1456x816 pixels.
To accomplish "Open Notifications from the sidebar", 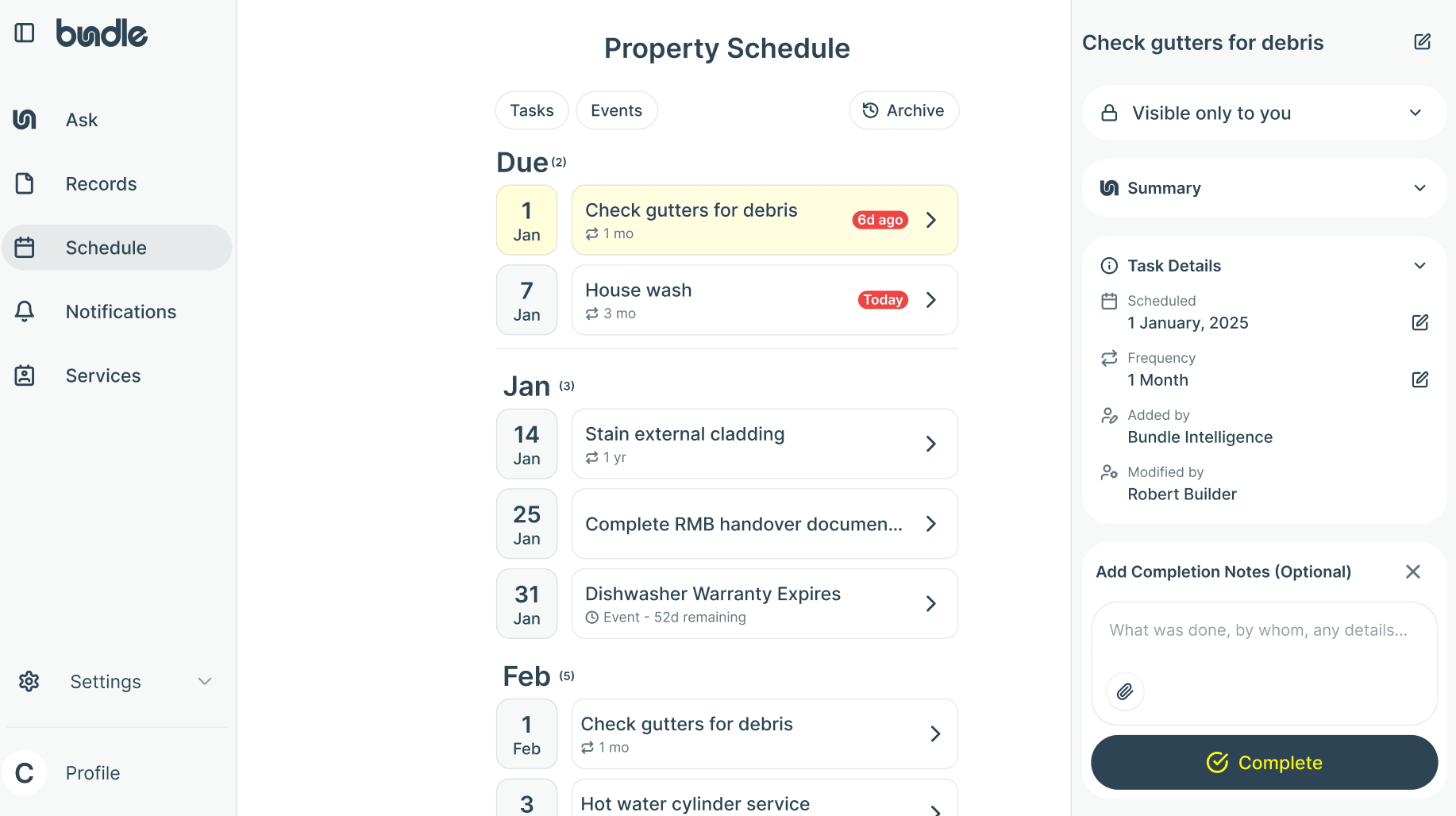I will pos(121,311).
